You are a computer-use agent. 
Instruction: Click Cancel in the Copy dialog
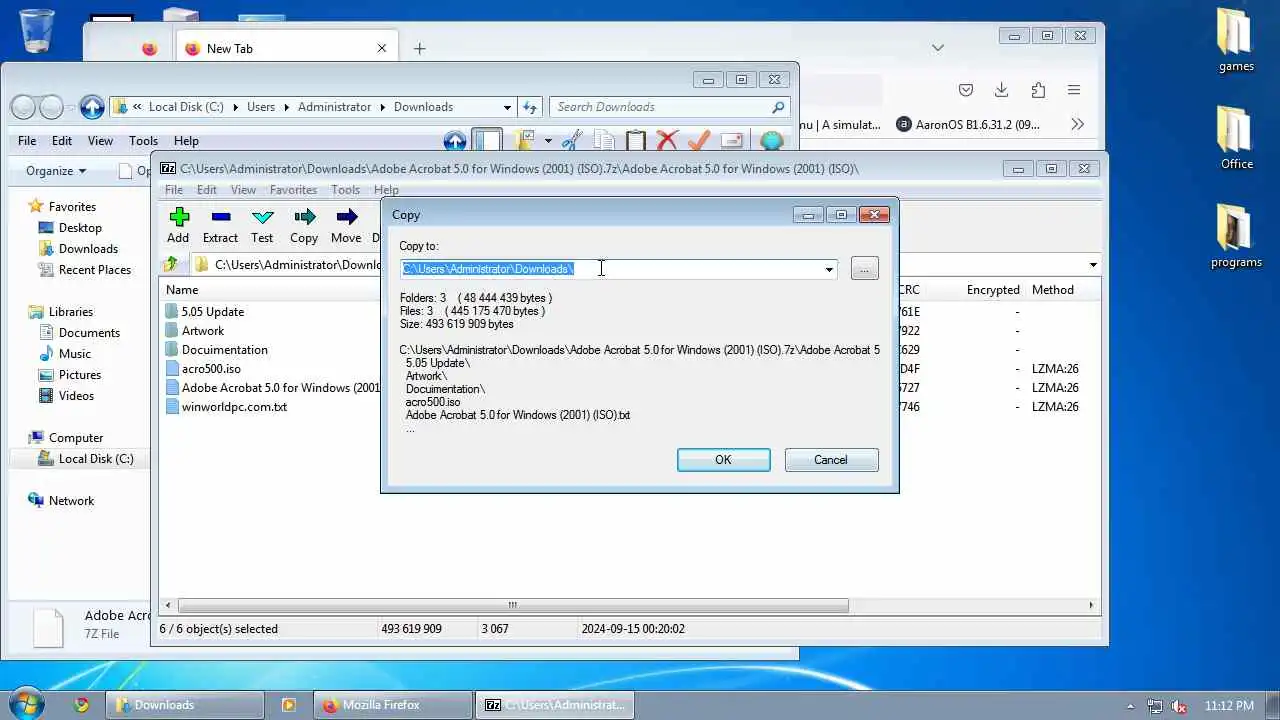pyautogui.click(x=830, y=460)
